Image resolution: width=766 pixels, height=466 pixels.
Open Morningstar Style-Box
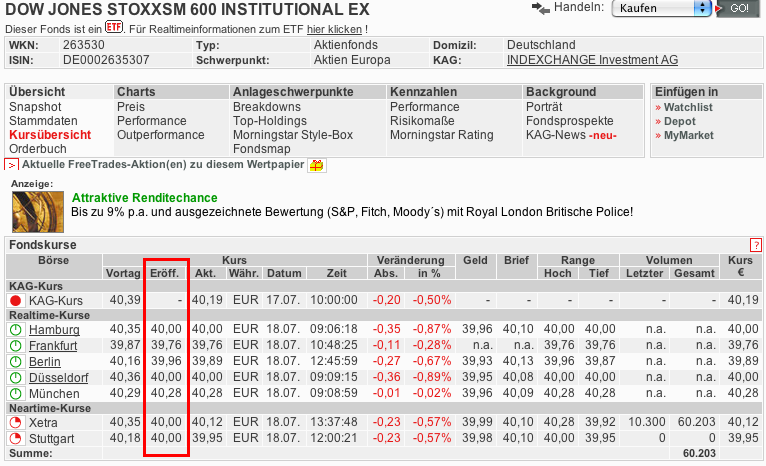293,135
